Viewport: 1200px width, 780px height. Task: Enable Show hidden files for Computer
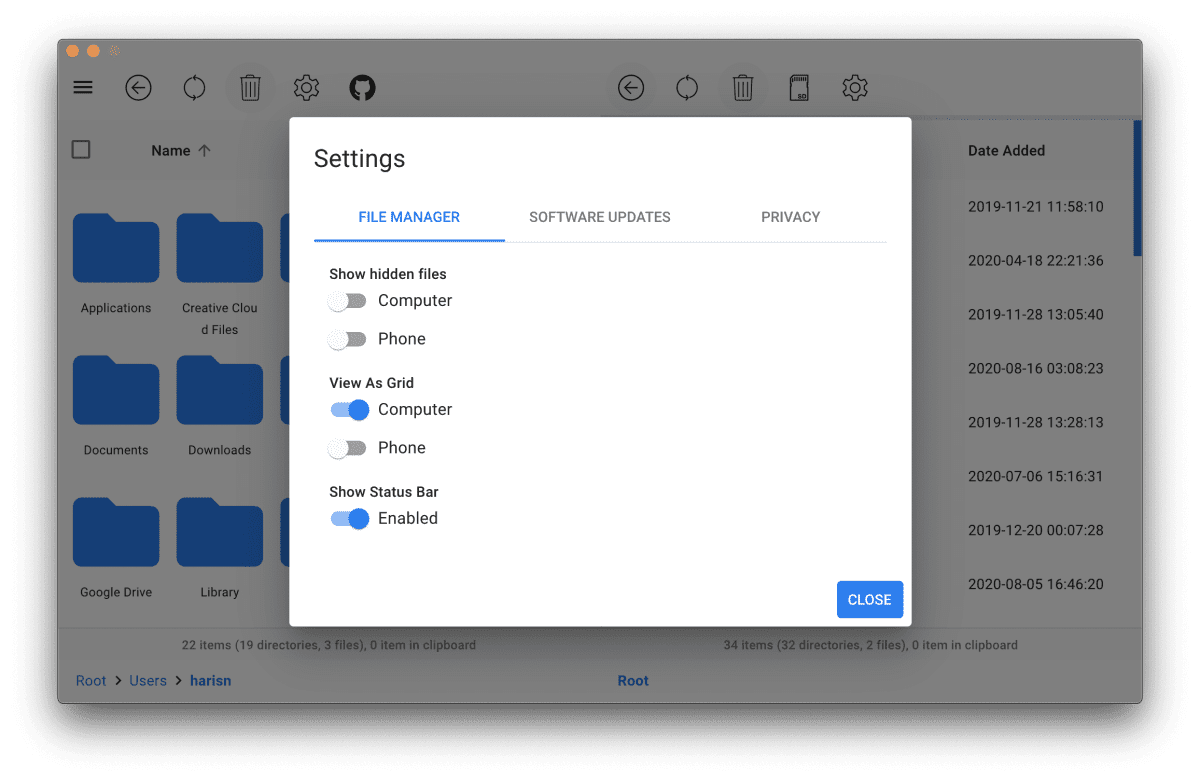click(347, 300)
